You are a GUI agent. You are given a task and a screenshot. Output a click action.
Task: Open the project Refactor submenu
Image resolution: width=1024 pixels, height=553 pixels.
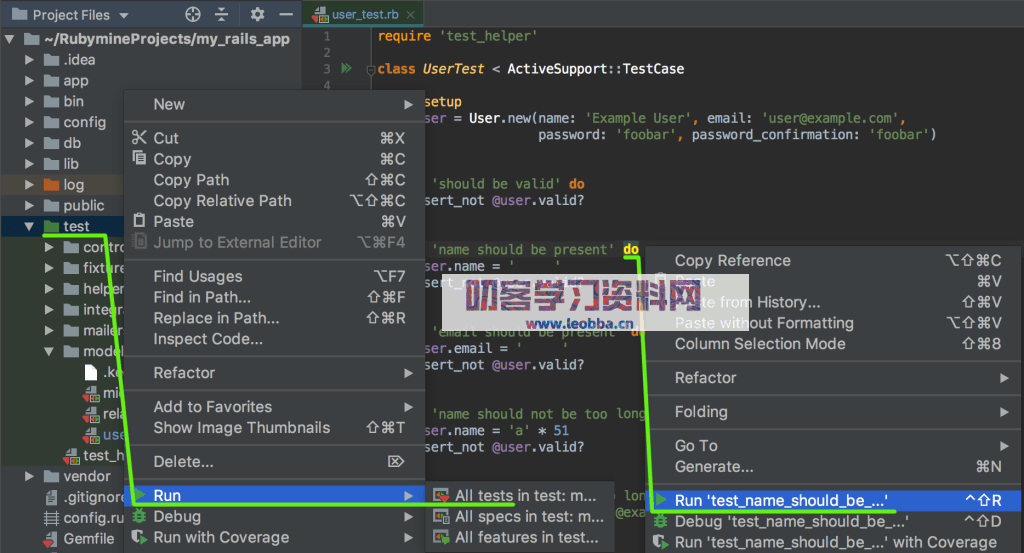pos(274,373)
